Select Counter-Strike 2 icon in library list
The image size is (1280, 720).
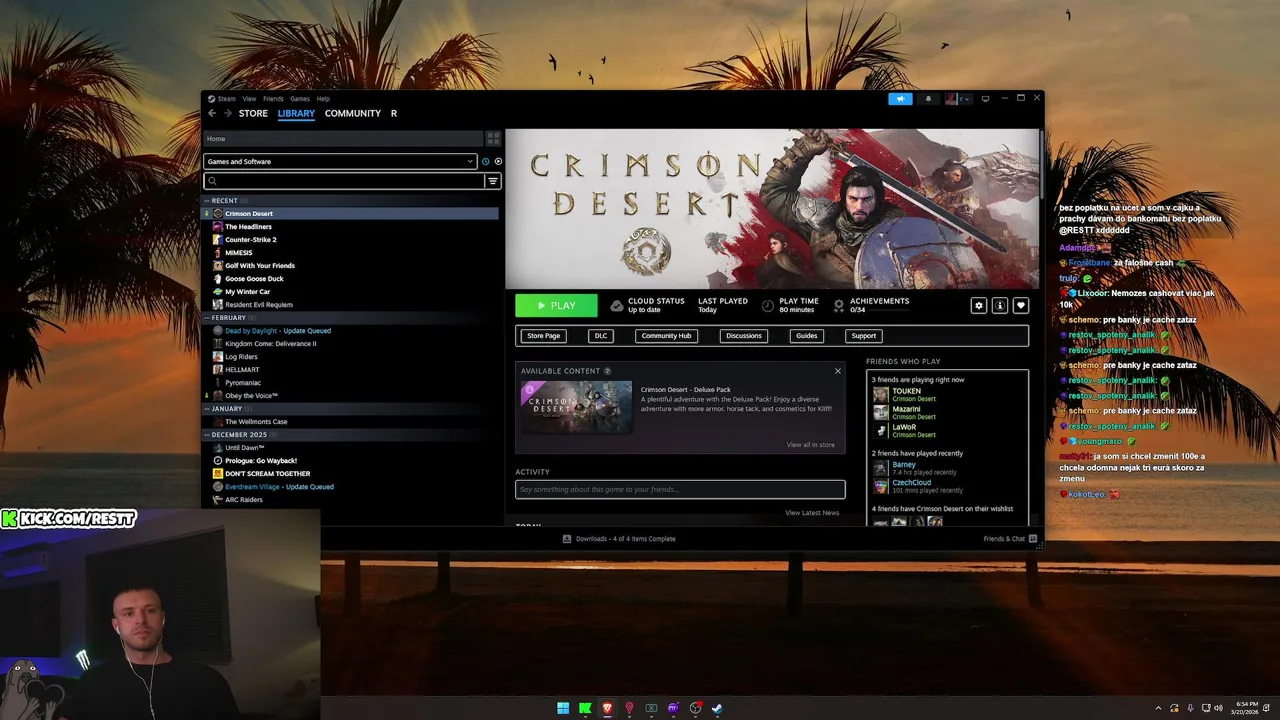218,240
